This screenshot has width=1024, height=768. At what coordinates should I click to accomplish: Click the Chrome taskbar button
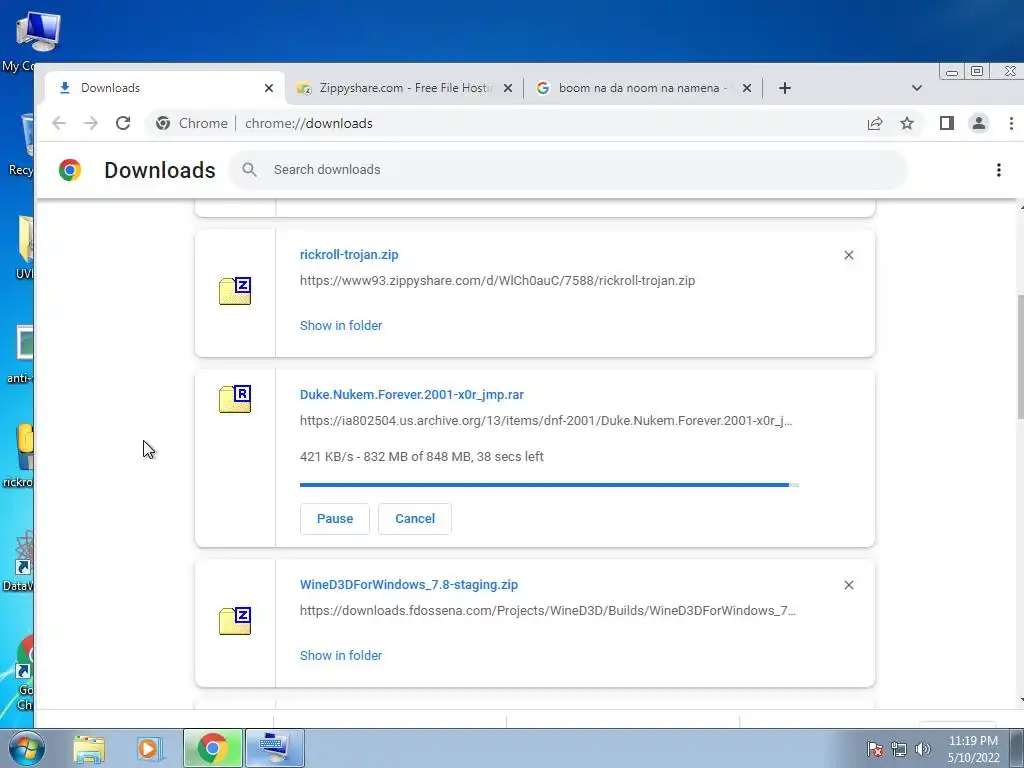213,748
